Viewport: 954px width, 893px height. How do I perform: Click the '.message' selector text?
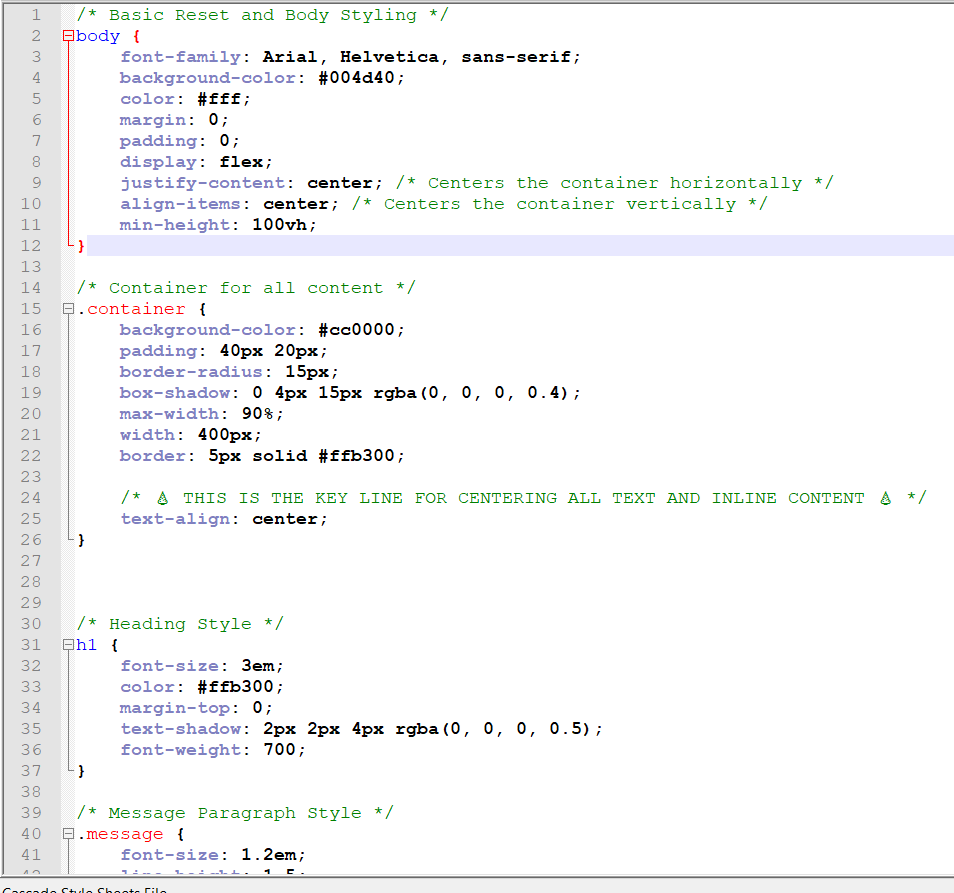click(120, 834)
